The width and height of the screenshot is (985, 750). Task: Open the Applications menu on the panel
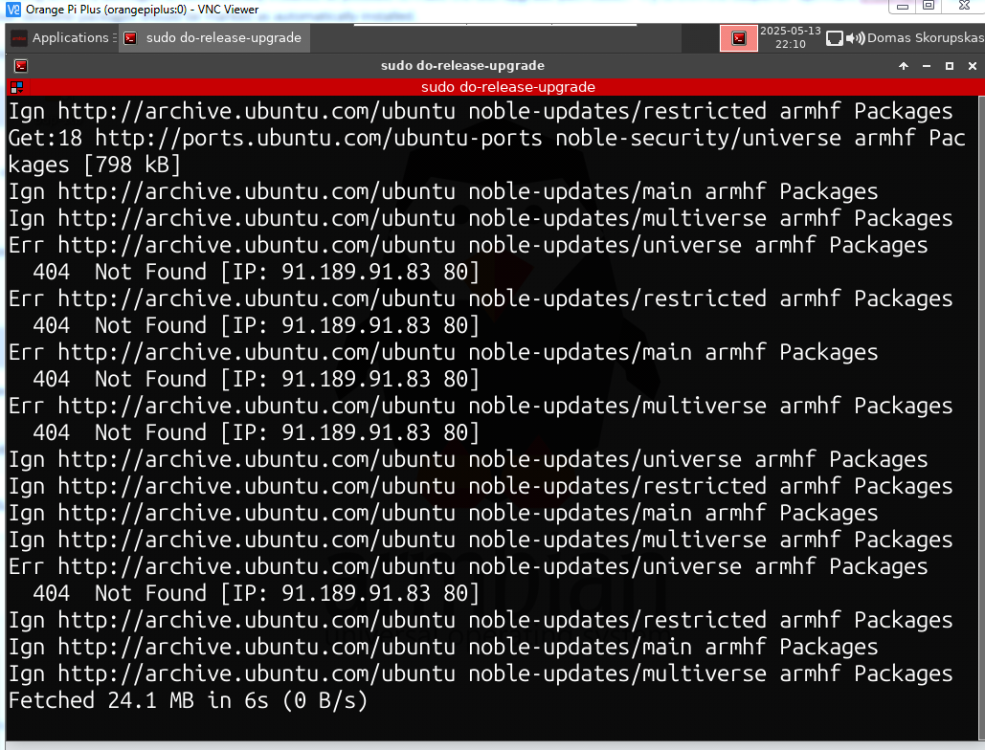tap(70, 38)
